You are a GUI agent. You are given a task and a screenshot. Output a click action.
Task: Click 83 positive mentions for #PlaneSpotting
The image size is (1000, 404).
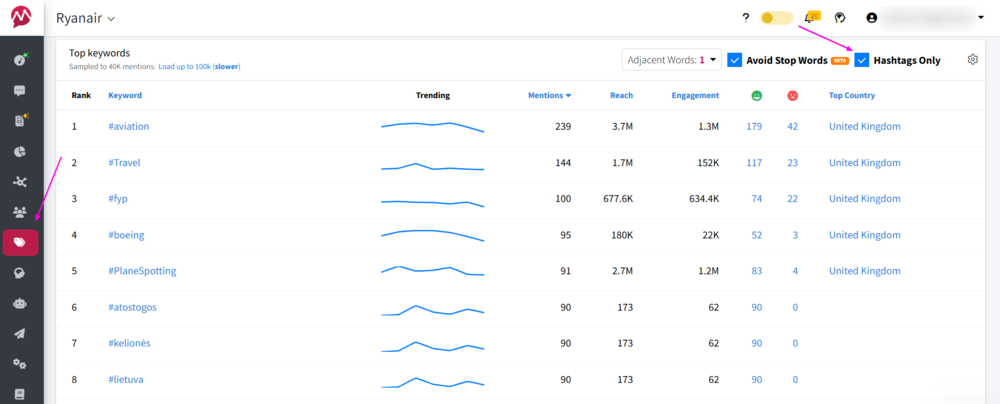point(757,271)
